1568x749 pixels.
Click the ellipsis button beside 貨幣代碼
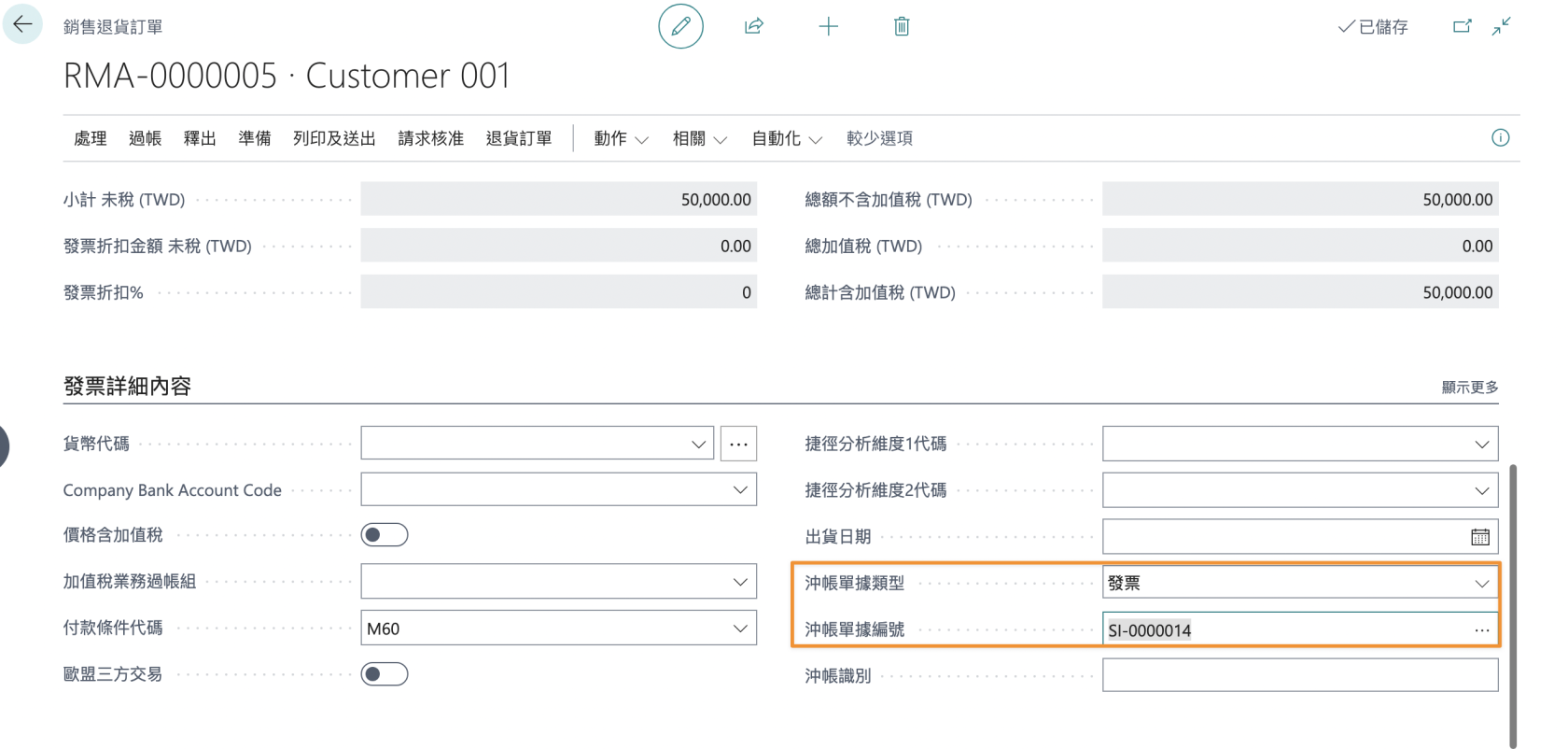coord(738,444)
